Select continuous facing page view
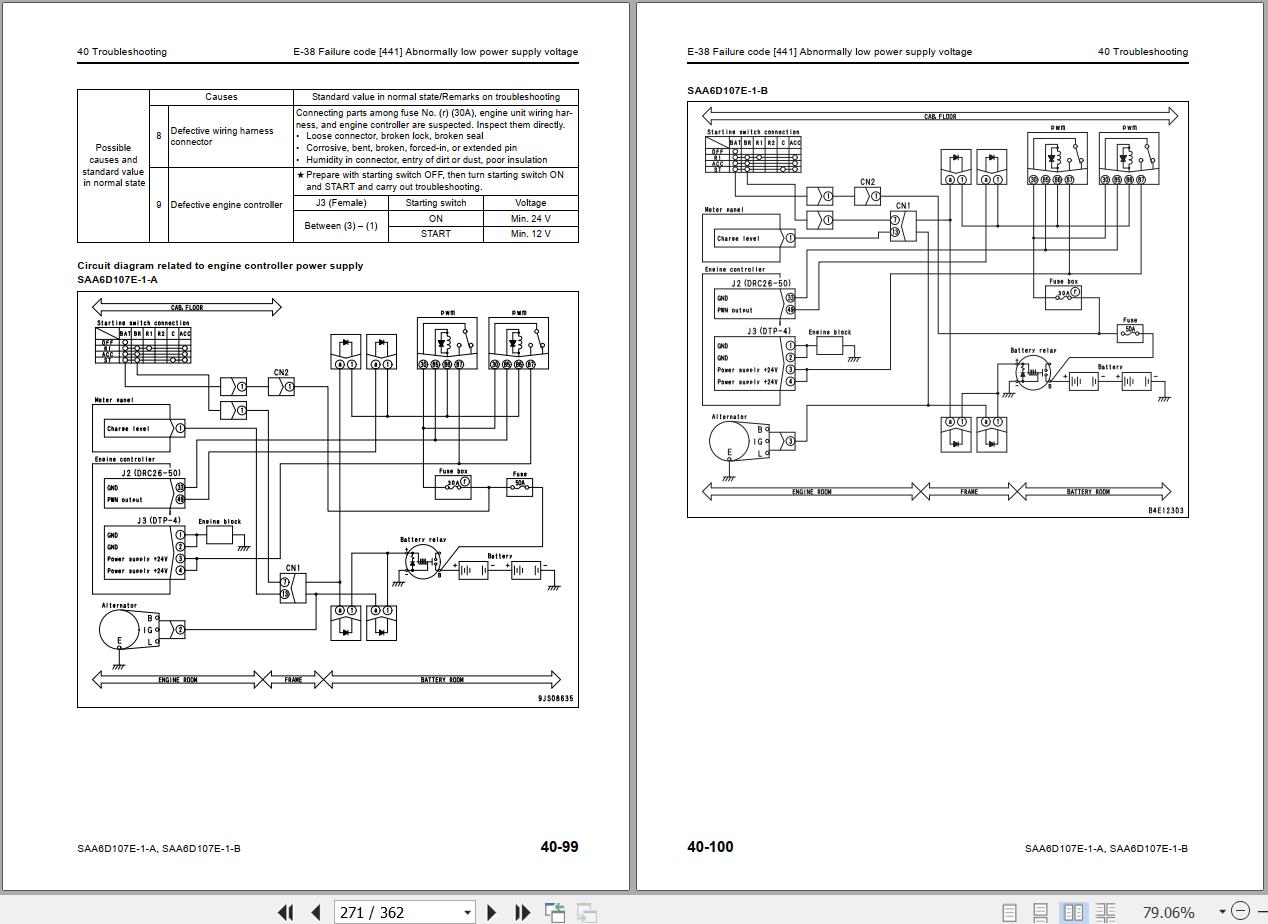The height and width of the screenshot is (924, 1268). point(1105,912)
